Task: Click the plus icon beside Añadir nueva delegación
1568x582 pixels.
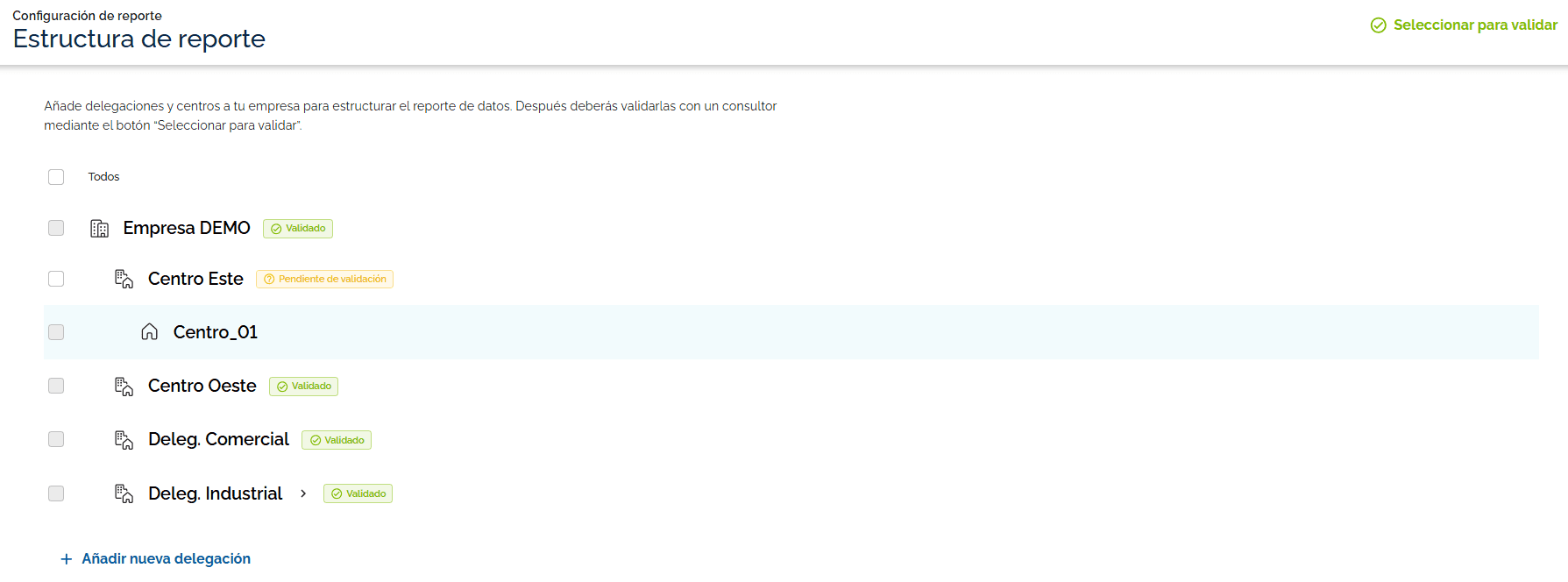Action: (67, 559)
